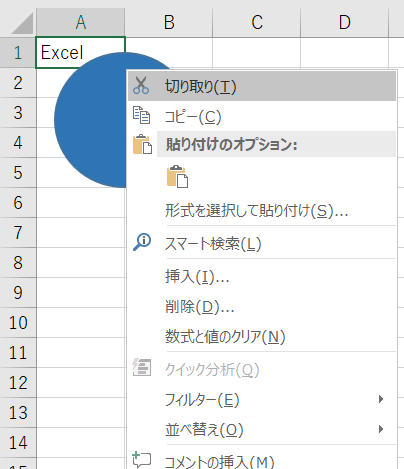Select the blue circle shape

coord(90,127)
